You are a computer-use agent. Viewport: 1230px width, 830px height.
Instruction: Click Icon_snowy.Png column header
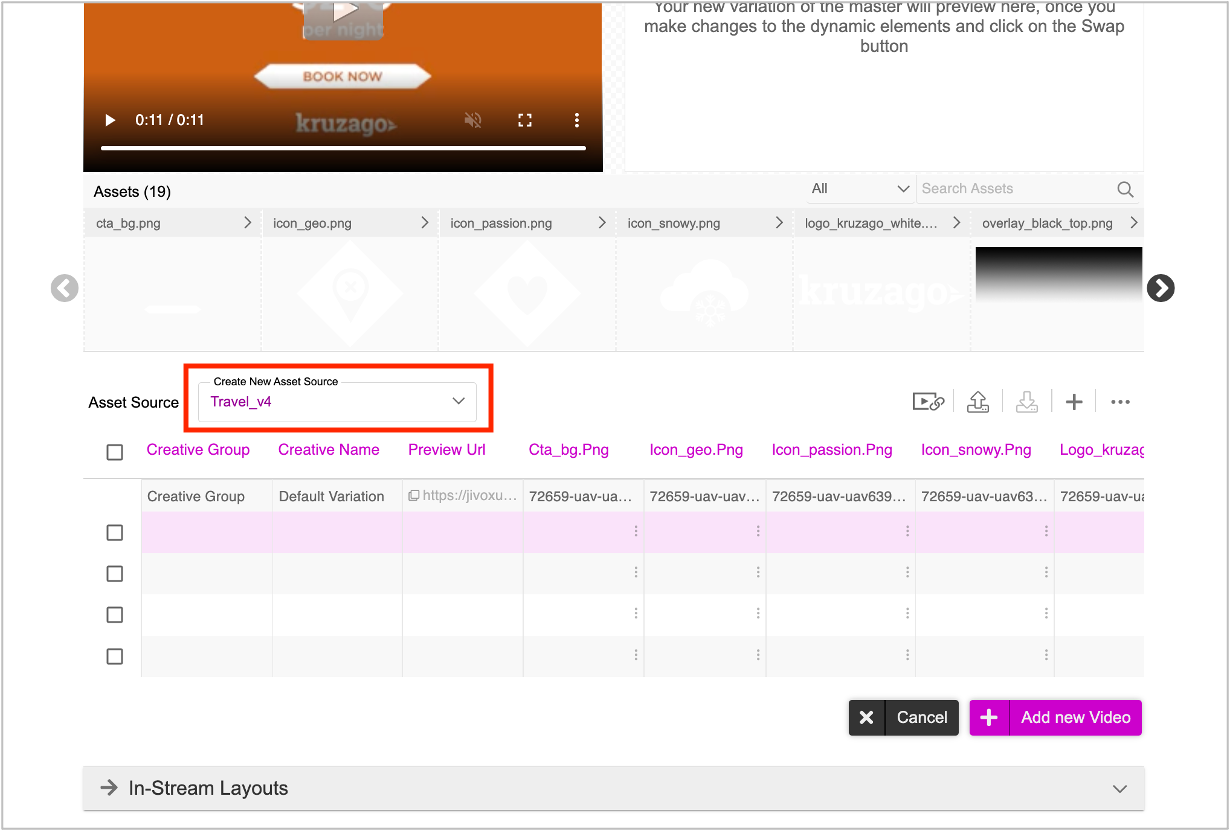[x=976, y=450]
